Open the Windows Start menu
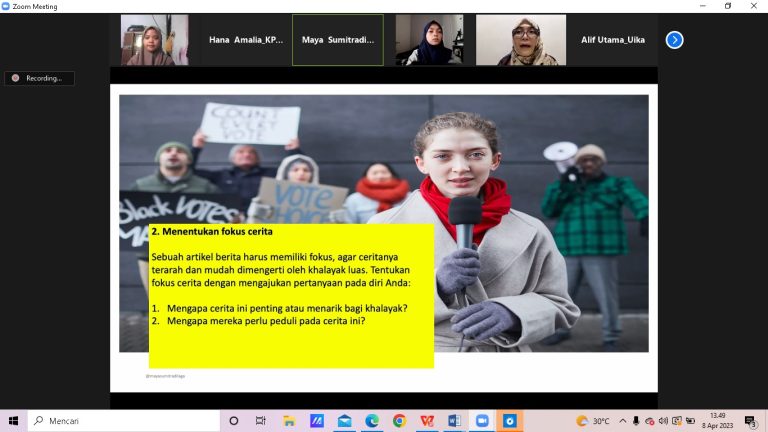 click(x=13, y=421)
